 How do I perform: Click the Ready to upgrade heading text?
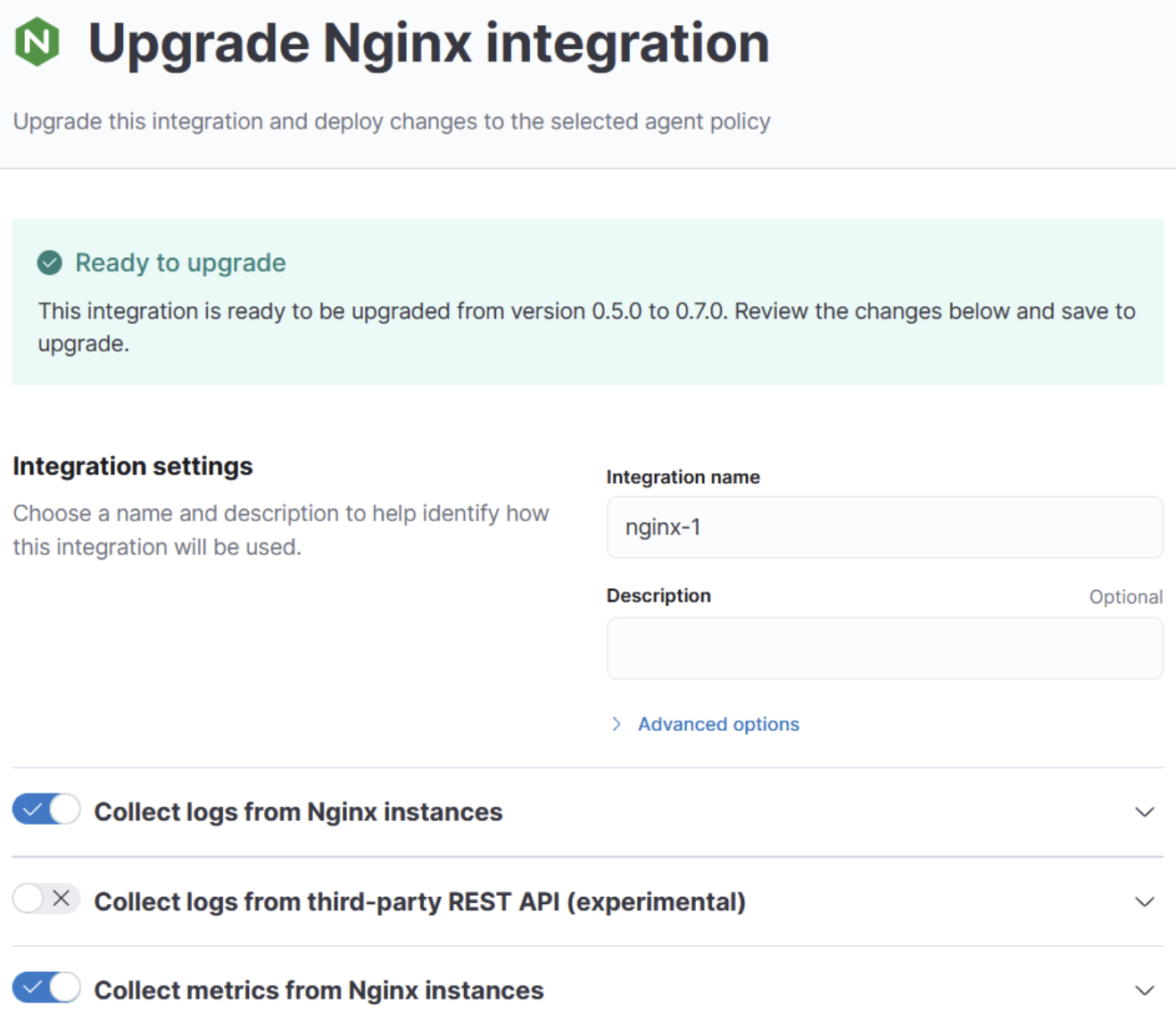coord(180,262)
